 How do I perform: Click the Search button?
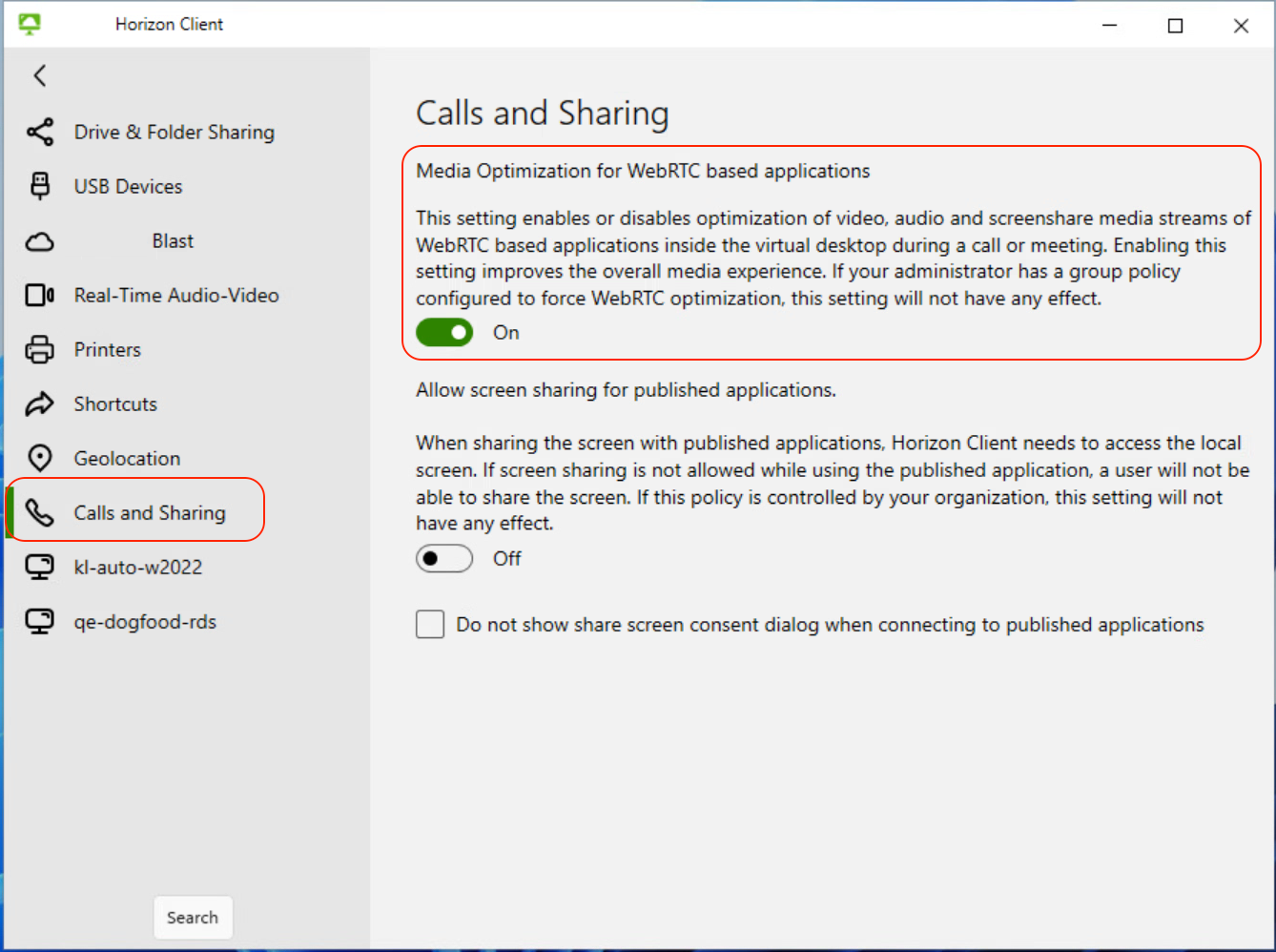coord(193,918)
